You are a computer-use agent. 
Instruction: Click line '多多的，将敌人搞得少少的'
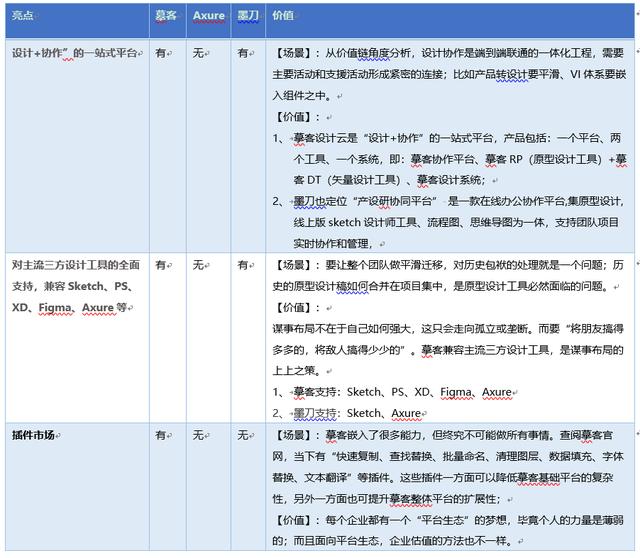[448, 350]
